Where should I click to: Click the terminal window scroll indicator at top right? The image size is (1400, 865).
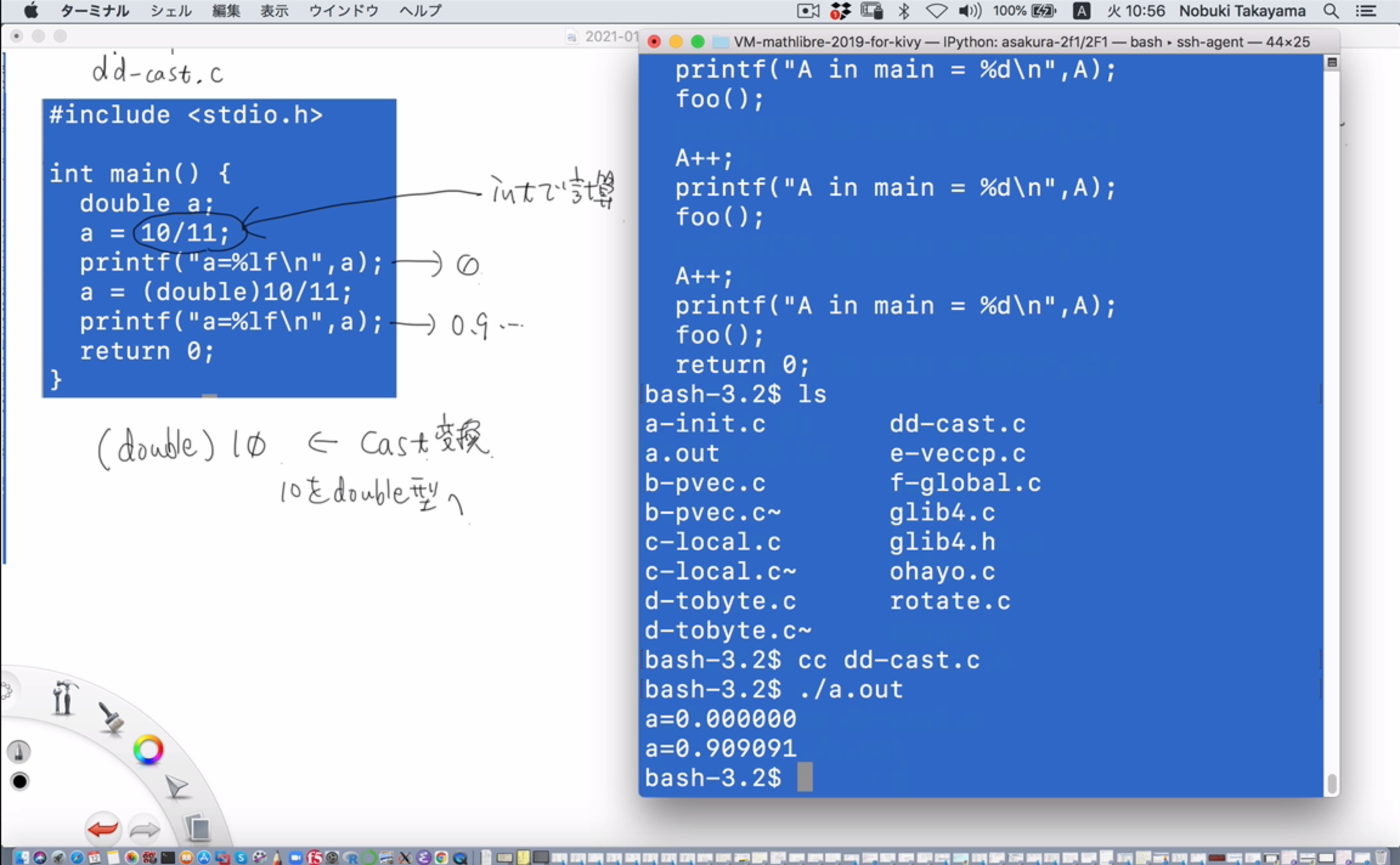coord(1332,63)
